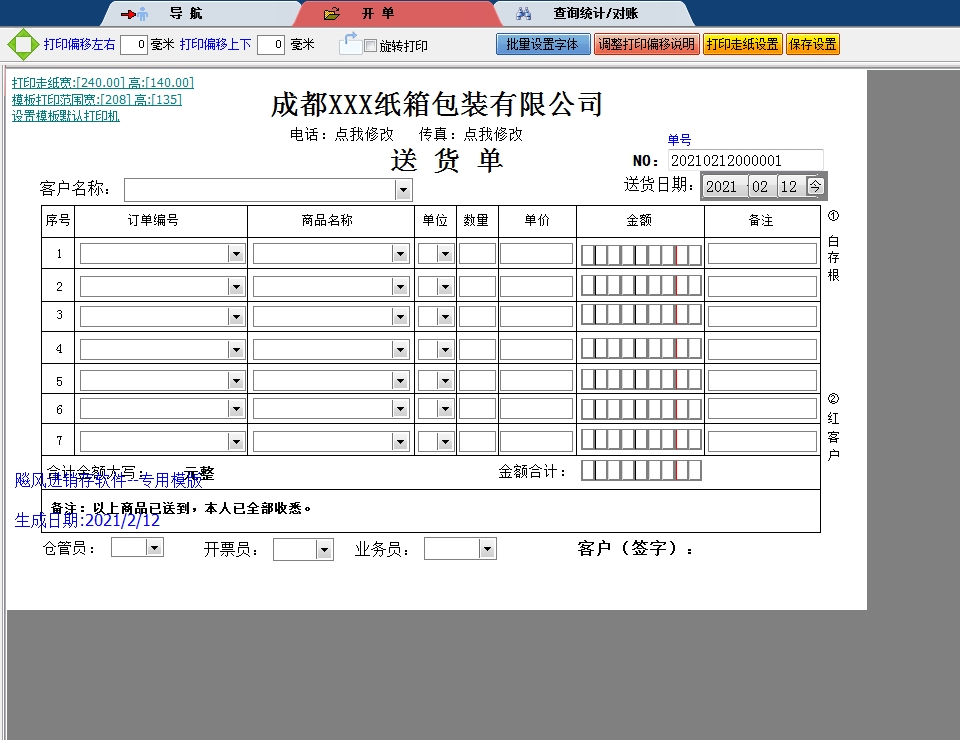Open row 3 商品名称 dropdown
960x740 pixels.
click(x=401, y=317)
